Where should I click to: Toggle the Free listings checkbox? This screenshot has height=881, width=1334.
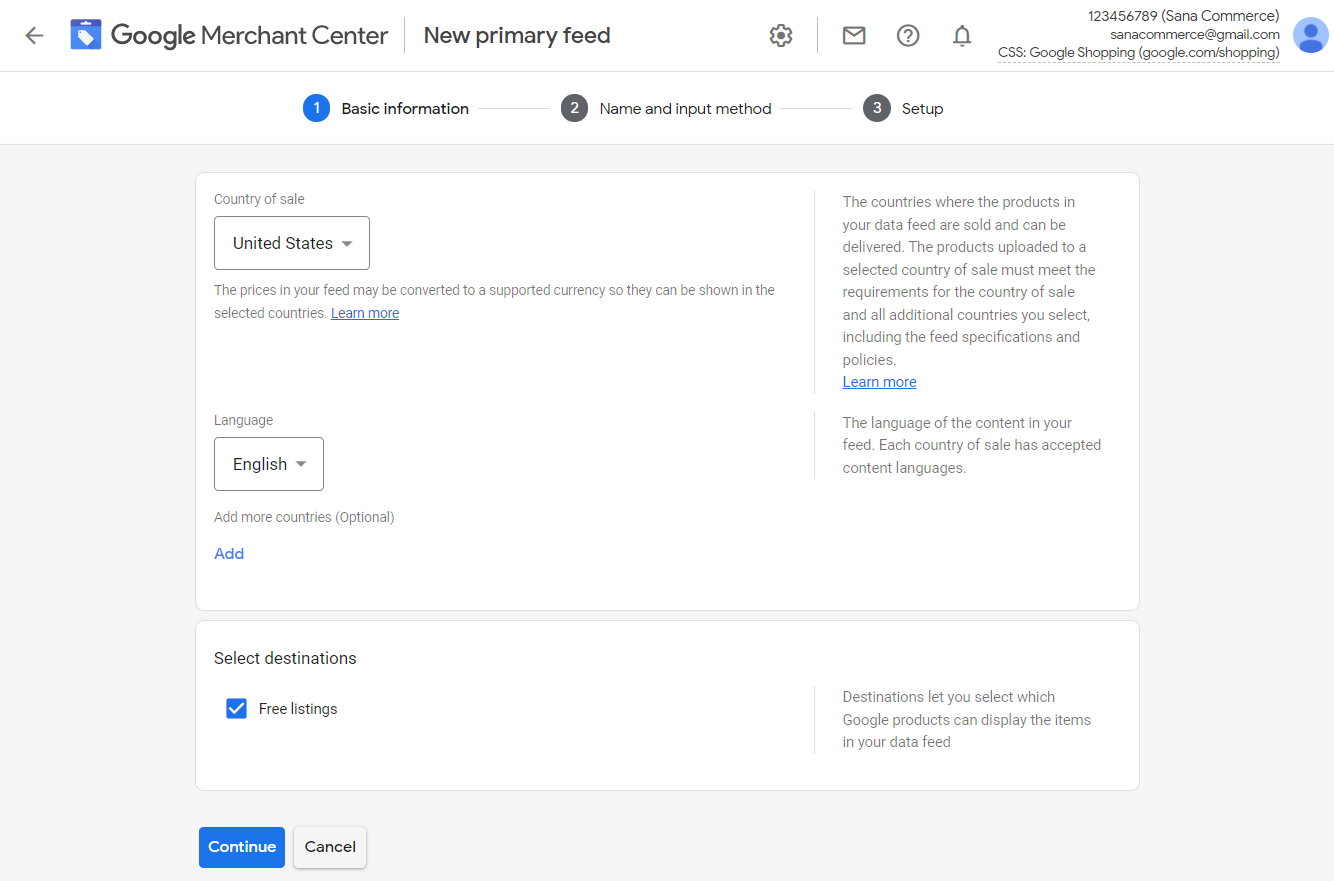coord(236,709)
